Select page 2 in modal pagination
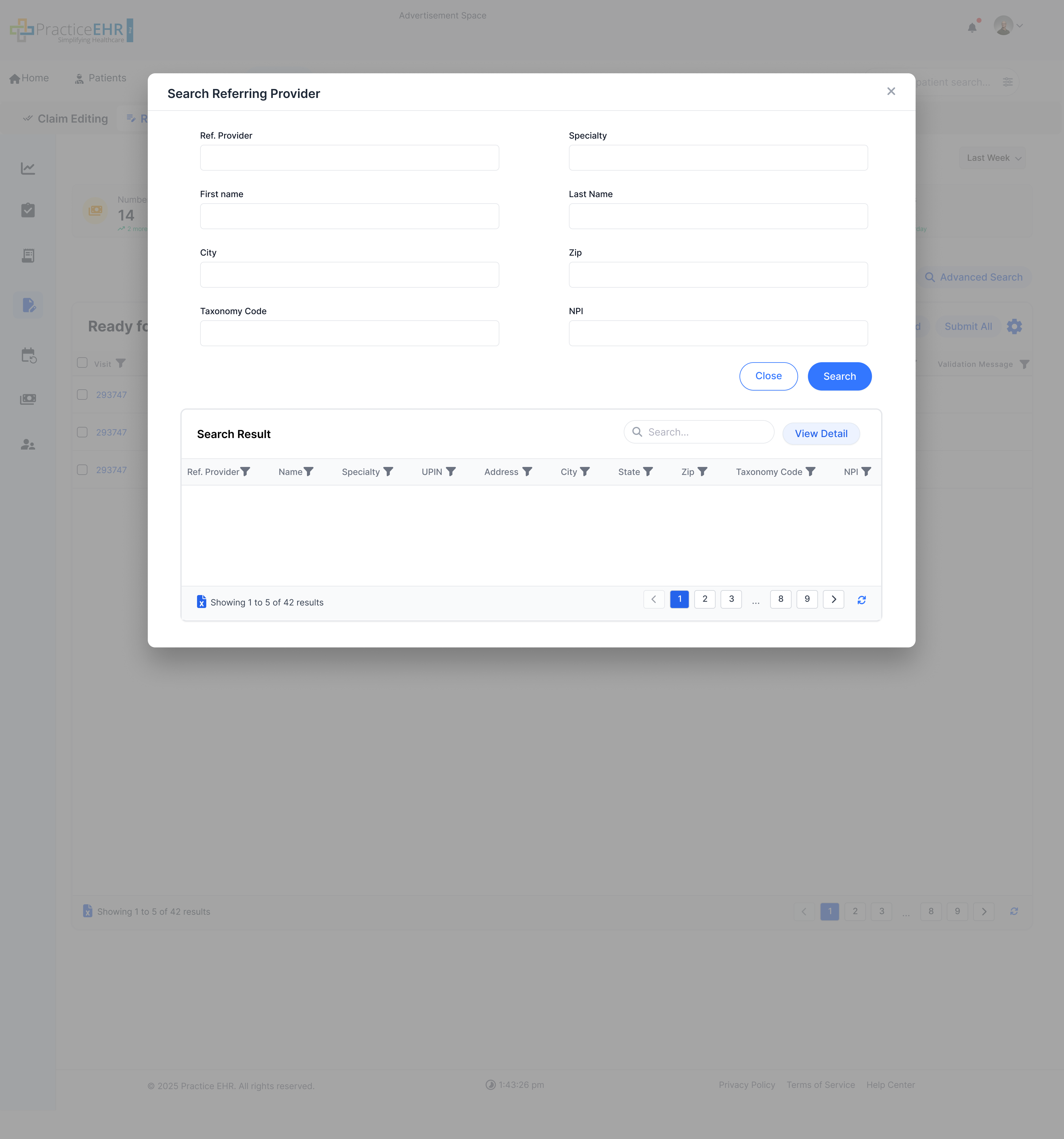1064x1139 pixels. pyautogui.click(x=705, y=599)
